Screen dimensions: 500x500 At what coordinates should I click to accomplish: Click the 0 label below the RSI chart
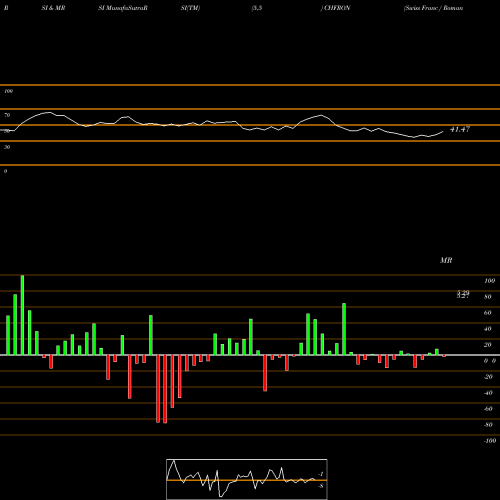click(x=5, y=171)
